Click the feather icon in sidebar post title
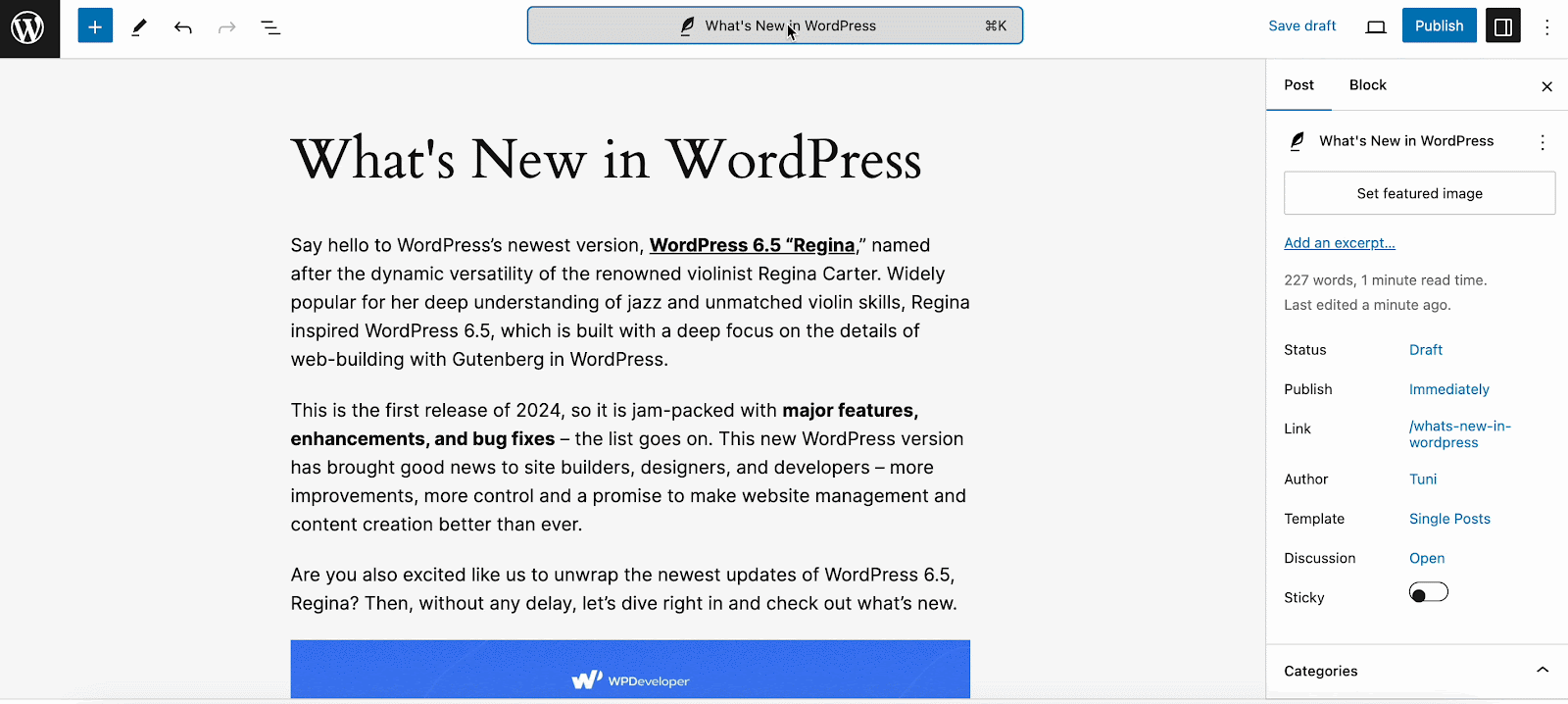The height and width of the screenshot is (704, 1568). (1297, 141)
